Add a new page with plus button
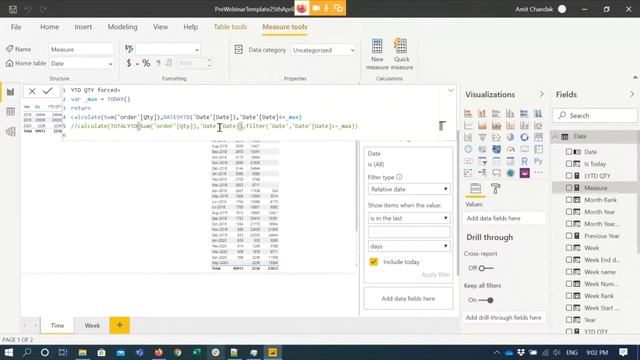This screenshot has width=640, height=360. click(120, 325)
